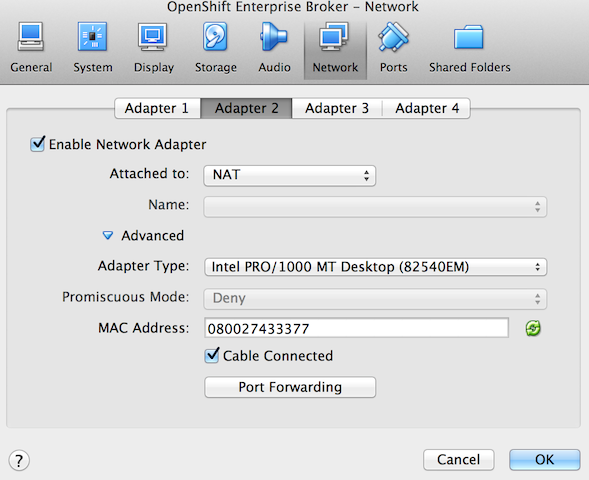Open the System settings icon
The image size is (589, 480).
pos(92,36)
